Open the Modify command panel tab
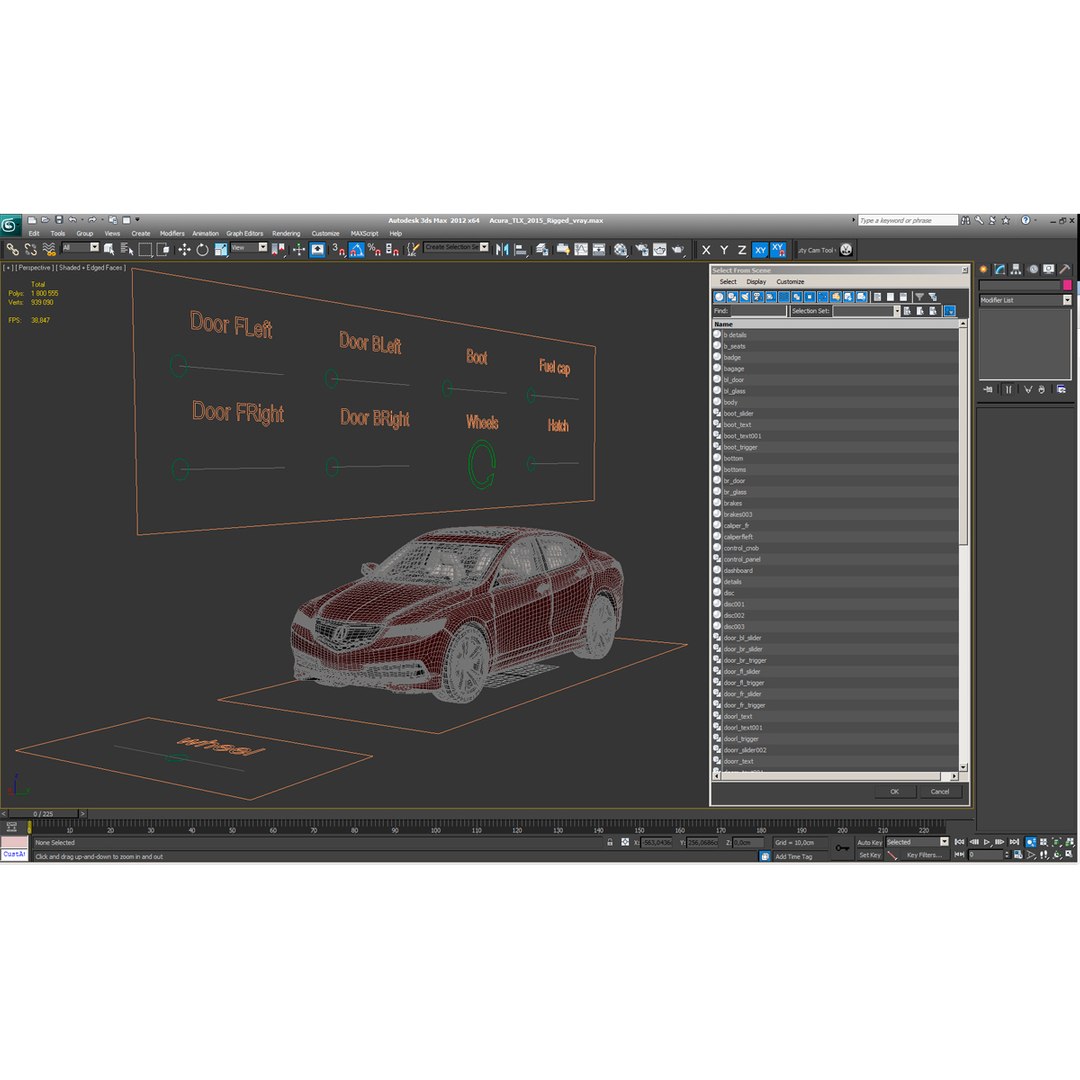The height and width of the screenshot is (1080, 1080). 1000,269
